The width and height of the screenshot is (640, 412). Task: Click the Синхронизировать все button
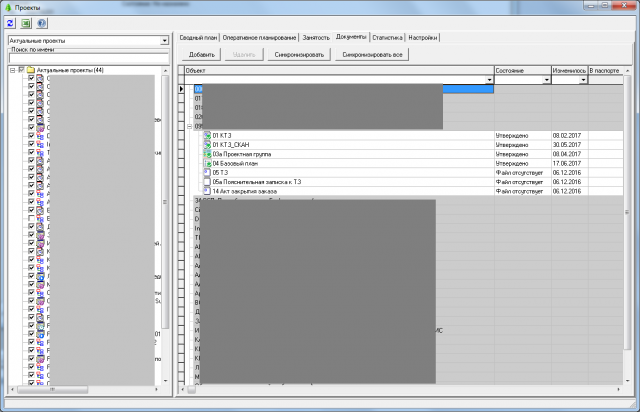tap(372, 54)
